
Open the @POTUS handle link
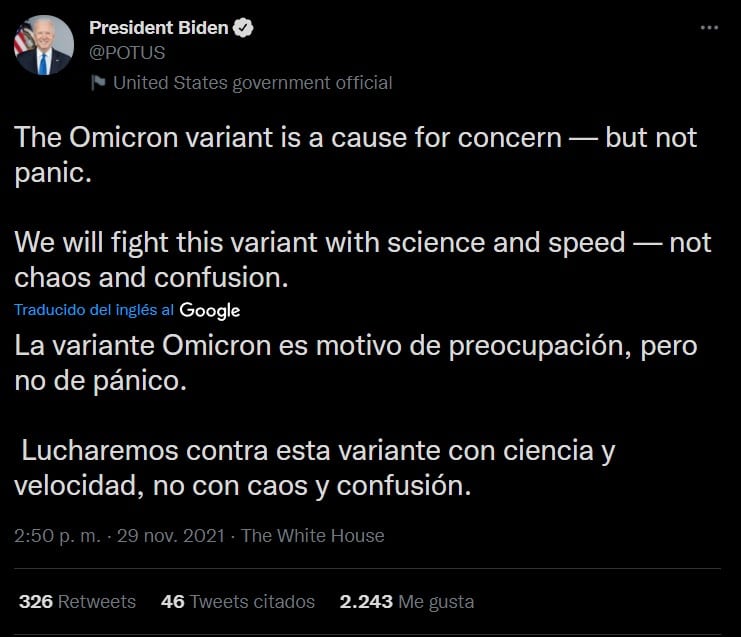tap(127, 53)
